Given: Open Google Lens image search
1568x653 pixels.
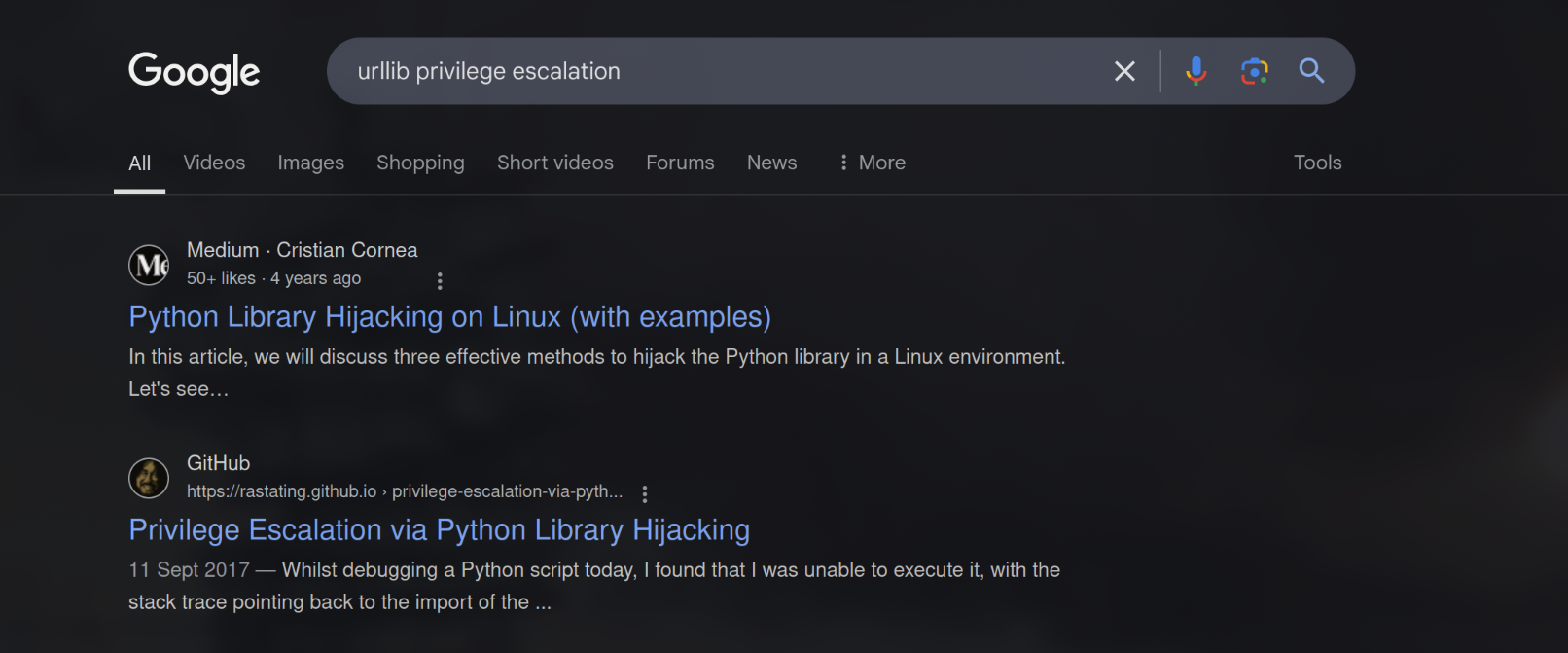Looking at the screenshot, I should point(1254,71).
